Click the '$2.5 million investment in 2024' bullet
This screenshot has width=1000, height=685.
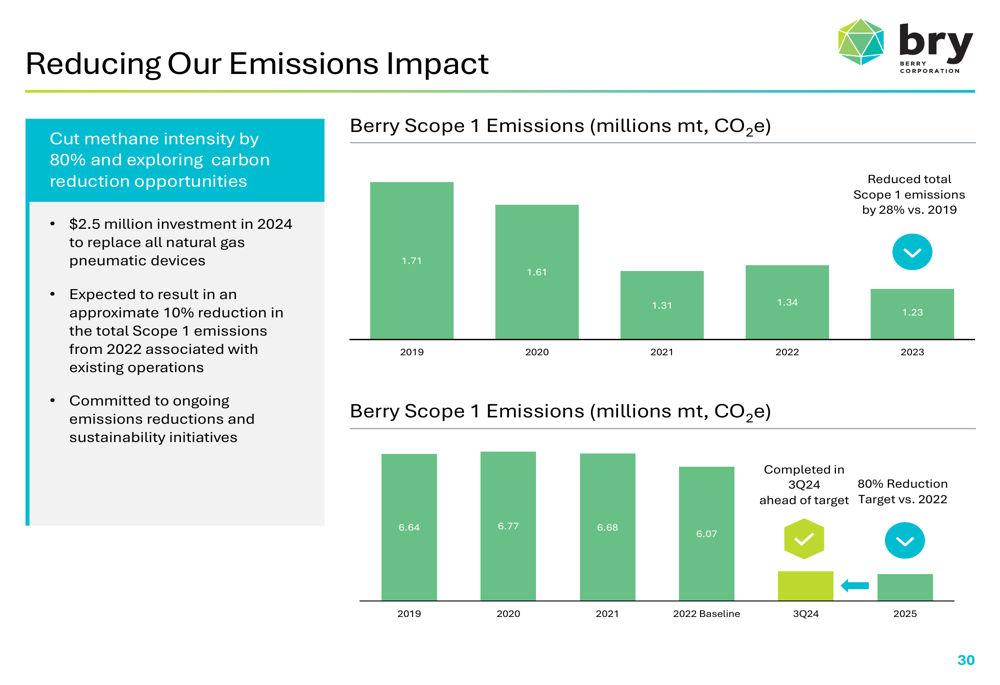click(180, 242)
